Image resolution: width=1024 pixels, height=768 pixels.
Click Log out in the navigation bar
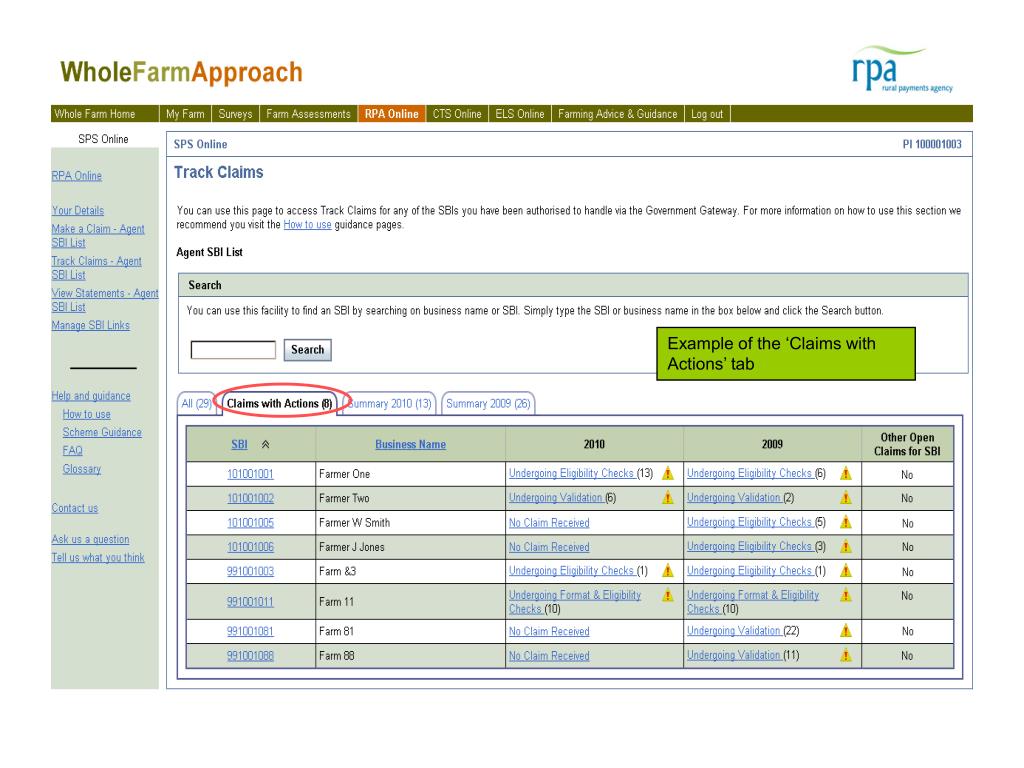[x=707, y=114]
